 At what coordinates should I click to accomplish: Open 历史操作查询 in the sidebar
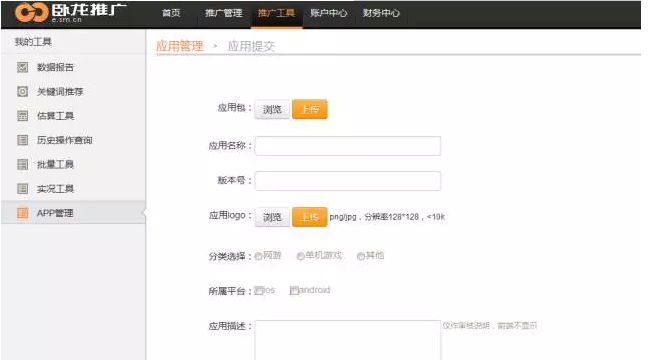tap(64, 140)
